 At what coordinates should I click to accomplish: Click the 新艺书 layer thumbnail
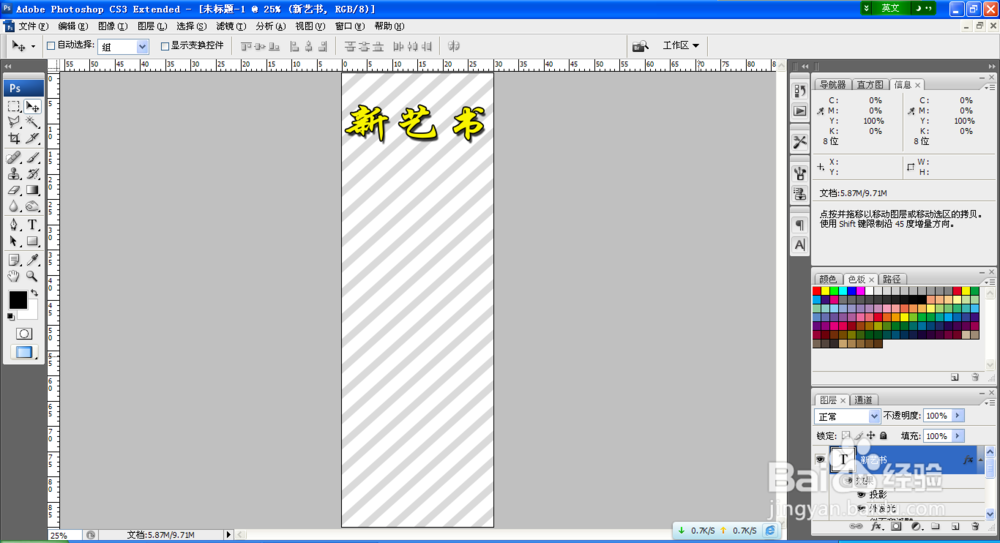click(x=843, y=459)
